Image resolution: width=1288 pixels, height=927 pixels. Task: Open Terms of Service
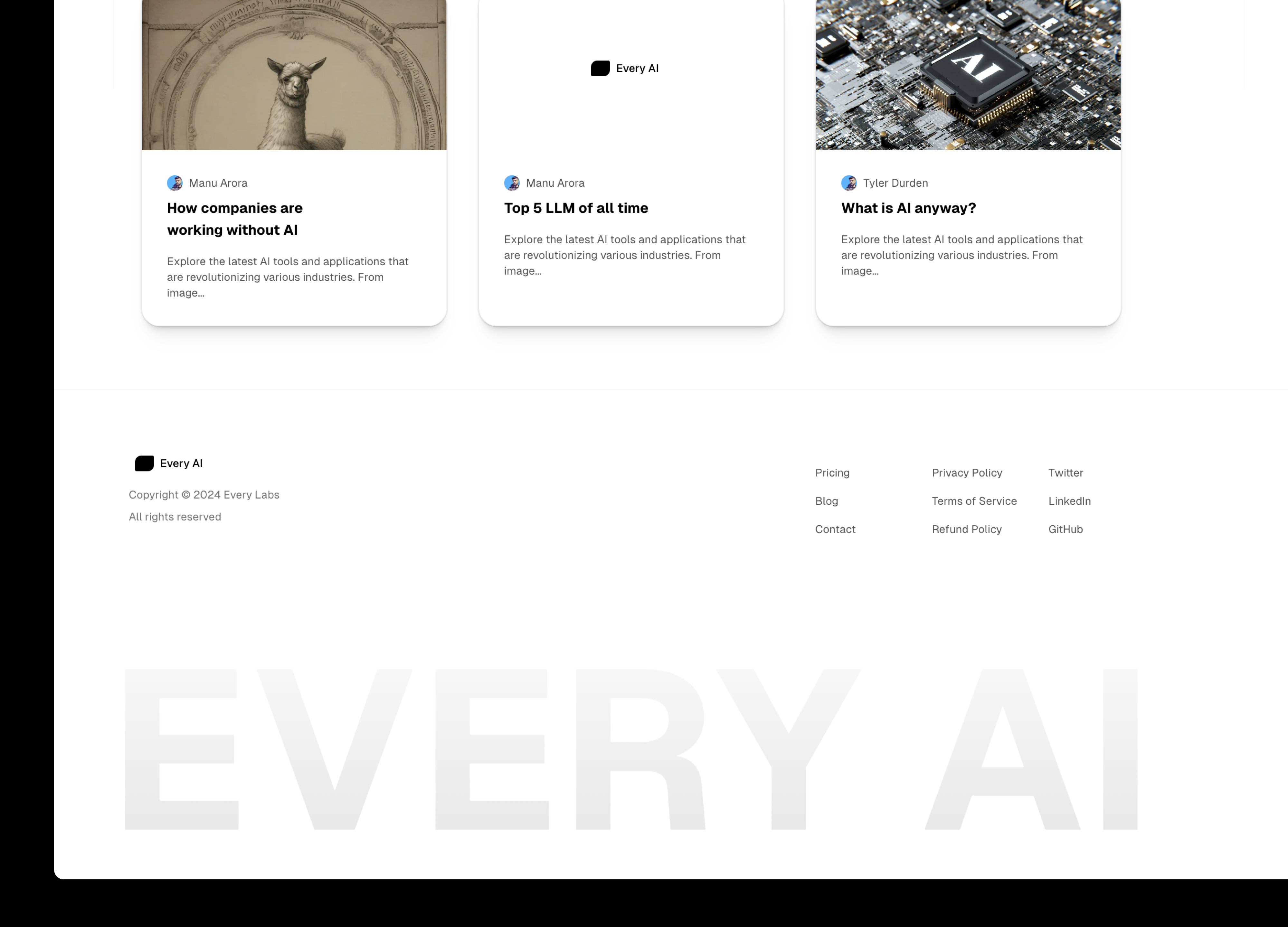(x=974, y=501)
